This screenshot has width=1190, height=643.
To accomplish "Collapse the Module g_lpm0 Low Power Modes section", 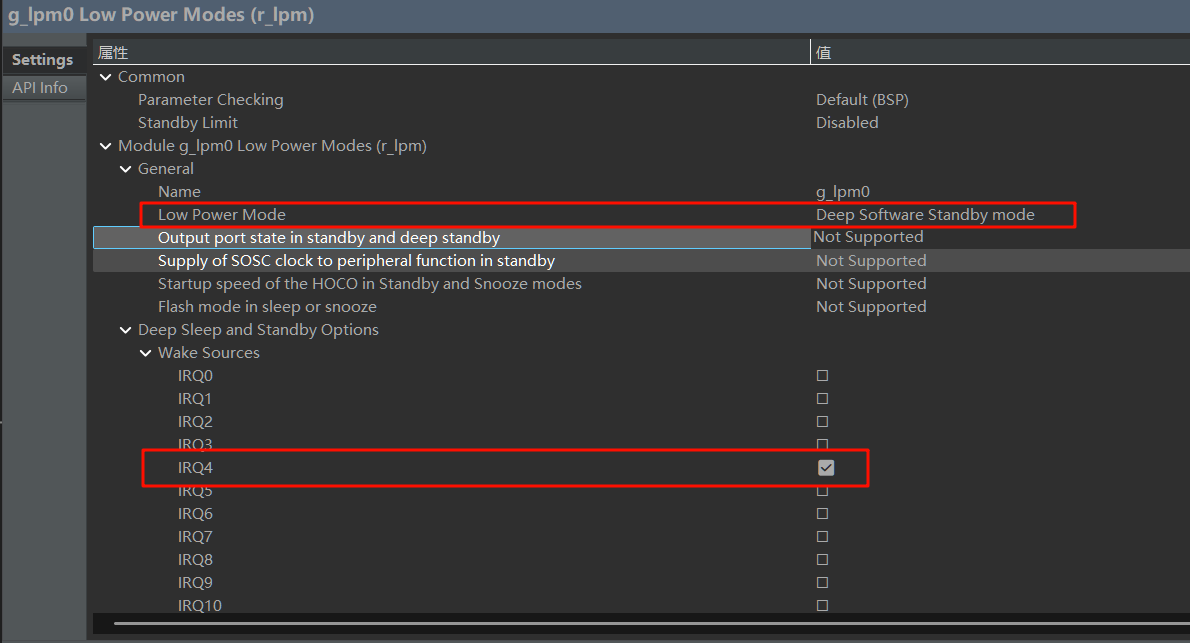I will tap(105, 146).
